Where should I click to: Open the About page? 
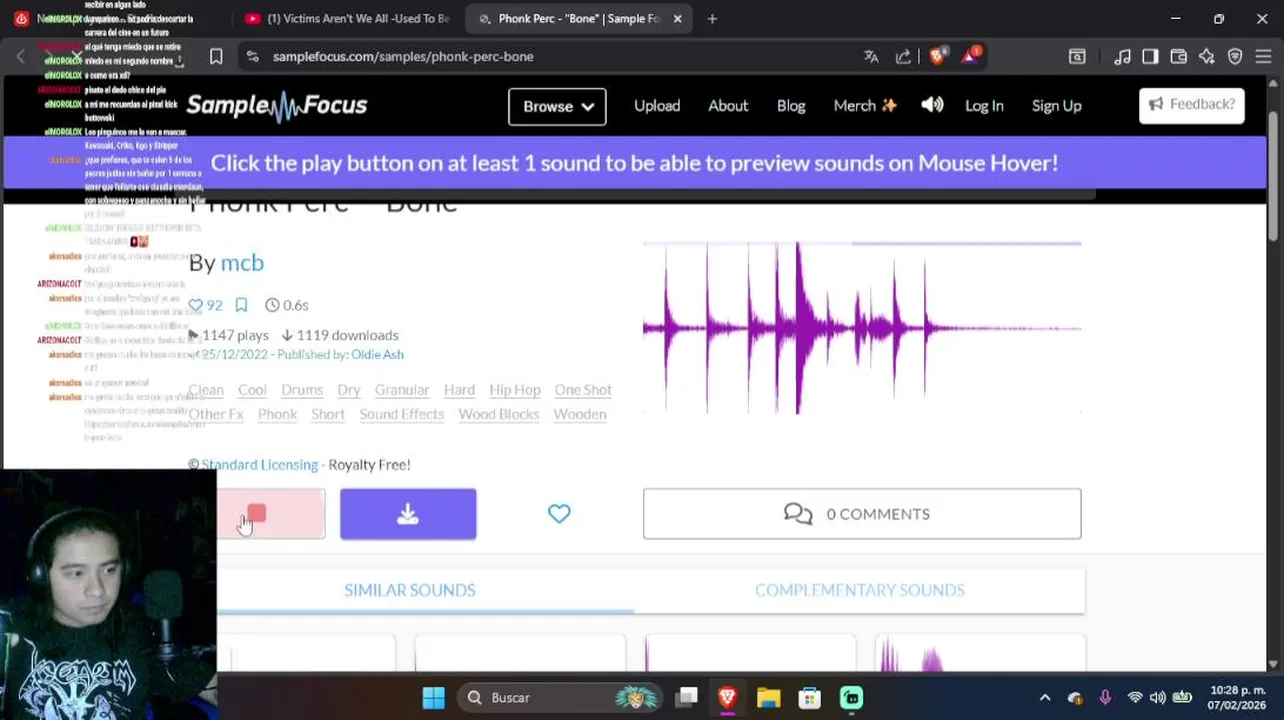[728, 105]
